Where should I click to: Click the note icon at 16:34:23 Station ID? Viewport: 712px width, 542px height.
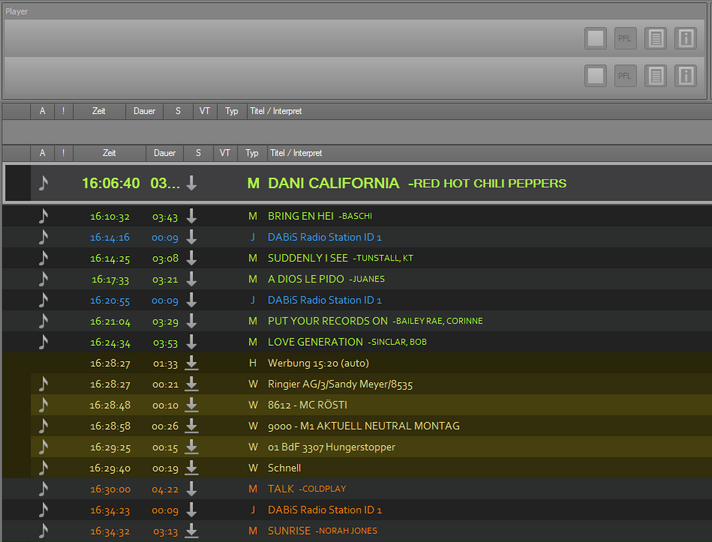pos(43,510)
